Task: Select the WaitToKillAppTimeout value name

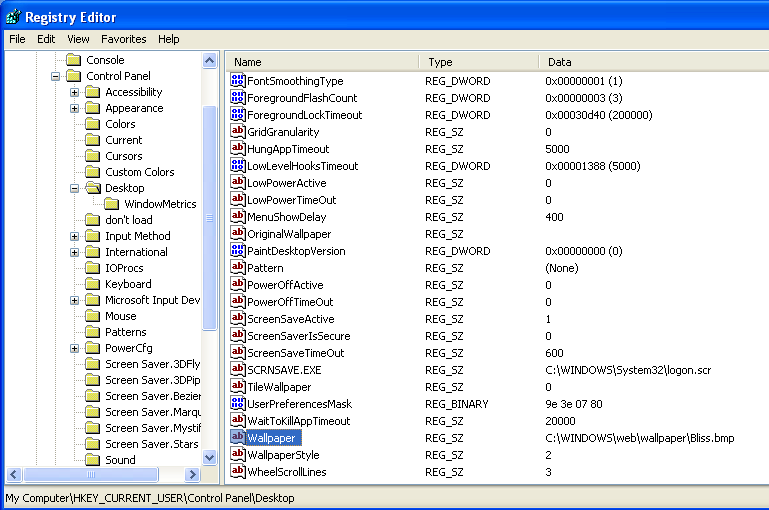Action: [x=298, y=421]
